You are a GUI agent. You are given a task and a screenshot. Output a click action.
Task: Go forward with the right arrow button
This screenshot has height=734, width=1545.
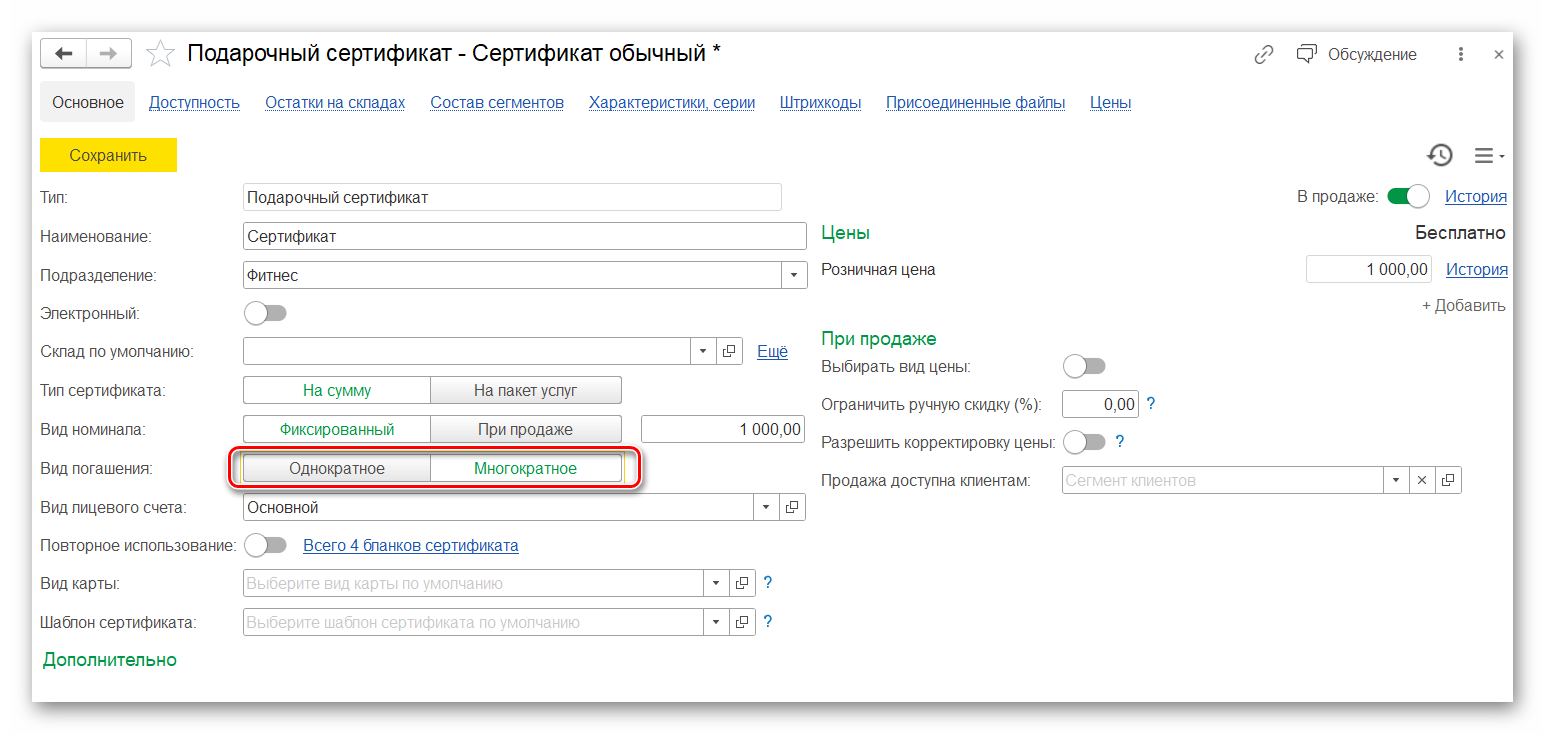(109, 53)
